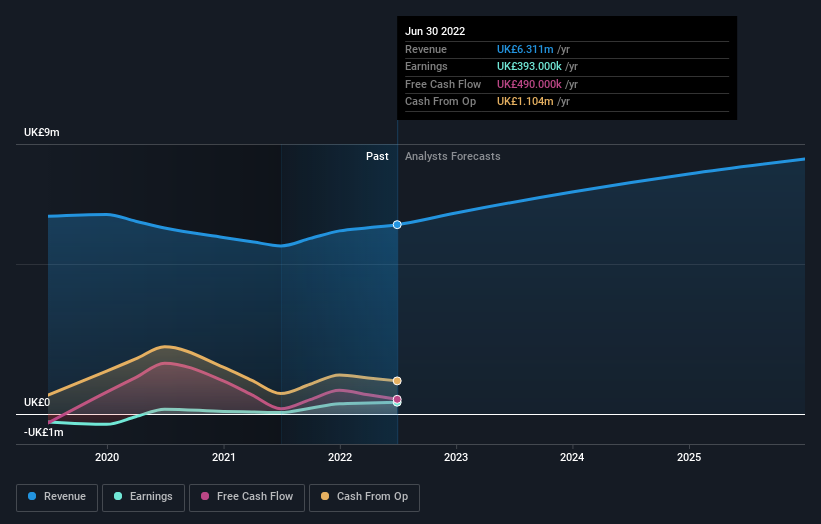Click the 2022 x-axis label
Viewport: 821px width, 524px height.
pyautogui.click(x=340, y=457)
